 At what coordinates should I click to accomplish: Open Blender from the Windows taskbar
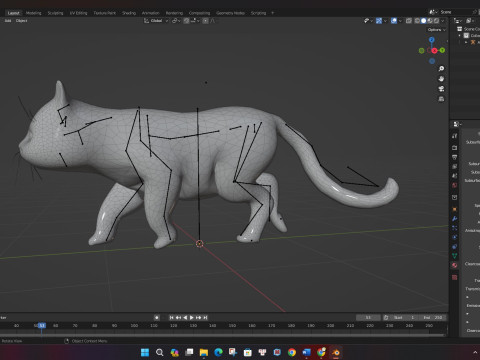click(x=336, y=352)
